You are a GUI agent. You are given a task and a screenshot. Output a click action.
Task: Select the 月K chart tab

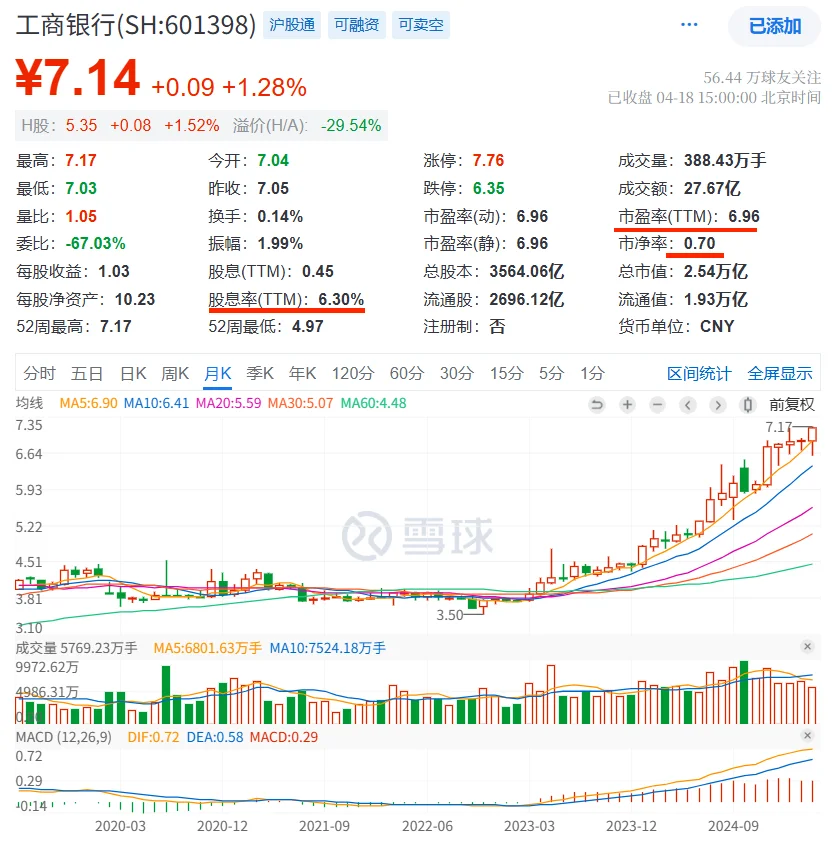(218, 373)
